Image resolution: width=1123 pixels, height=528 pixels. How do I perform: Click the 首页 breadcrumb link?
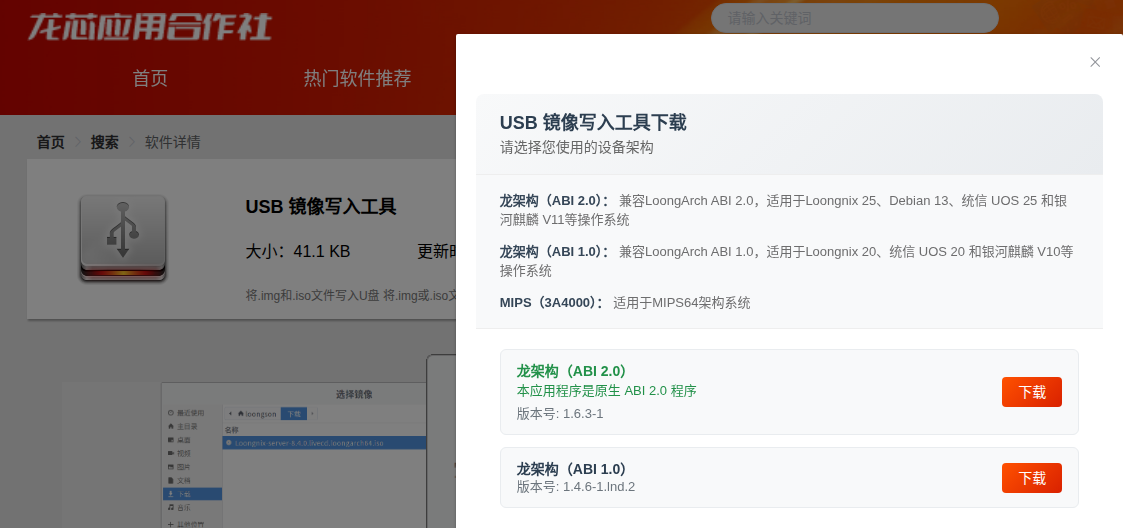click(50, 142)
